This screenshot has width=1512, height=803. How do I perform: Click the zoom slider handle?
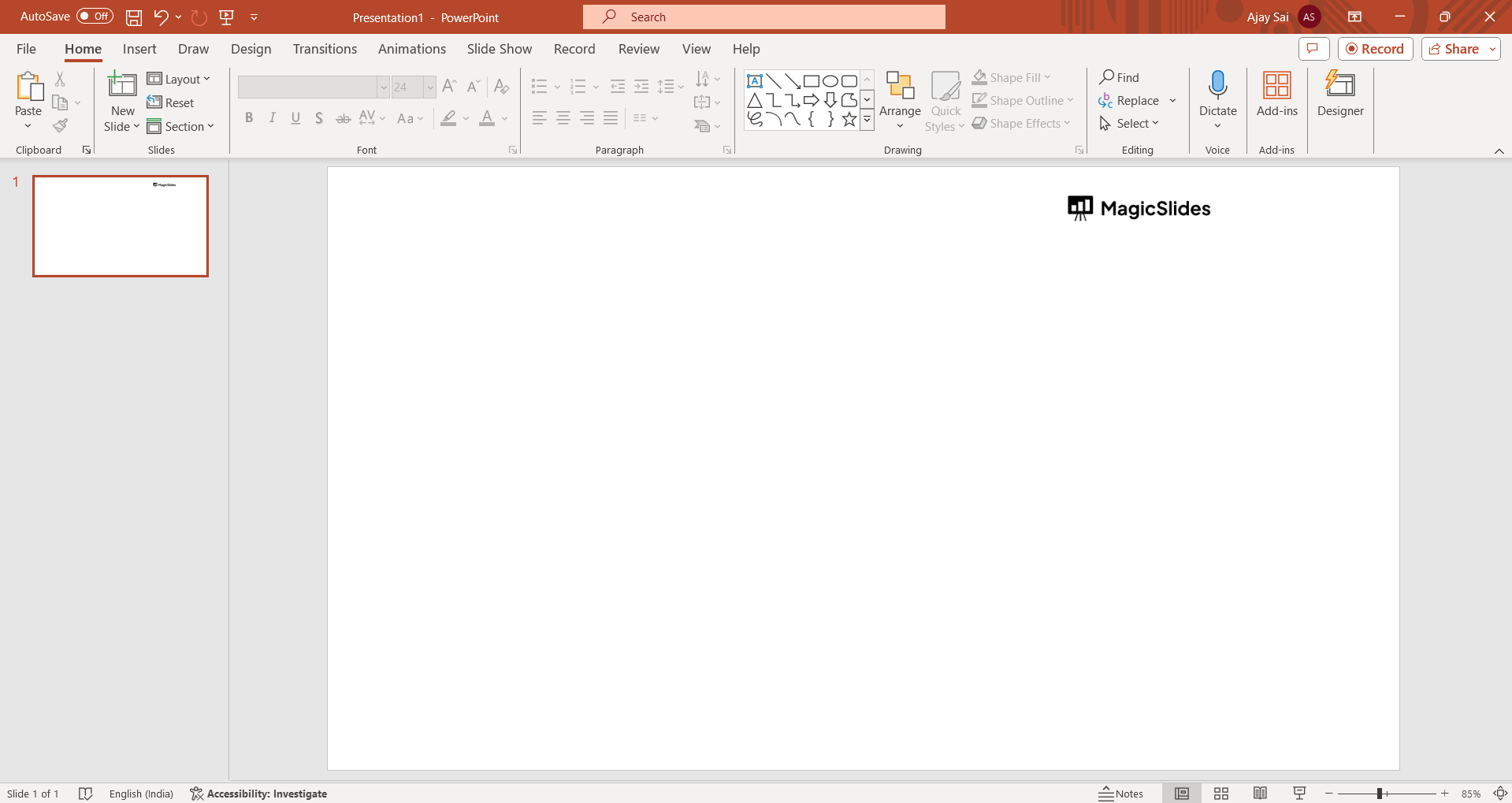pos(1380,794)
